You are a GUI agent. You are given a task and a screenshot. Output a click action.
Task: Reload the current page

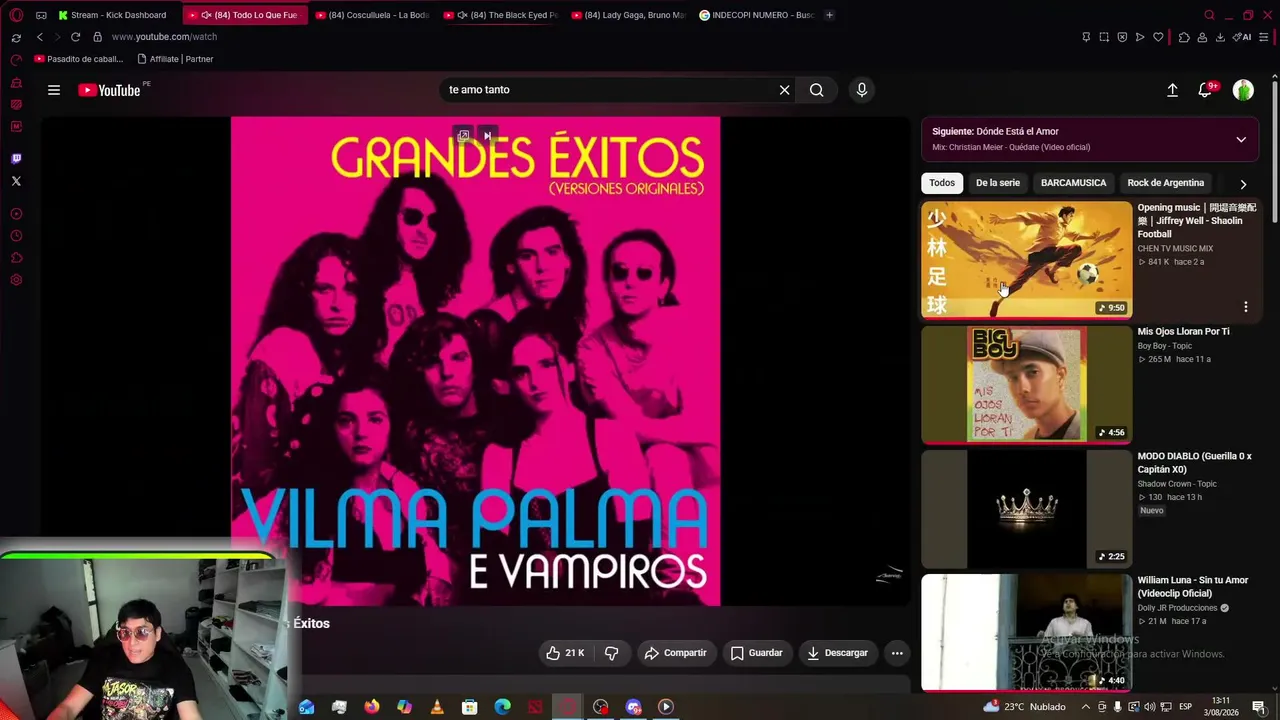75,37
